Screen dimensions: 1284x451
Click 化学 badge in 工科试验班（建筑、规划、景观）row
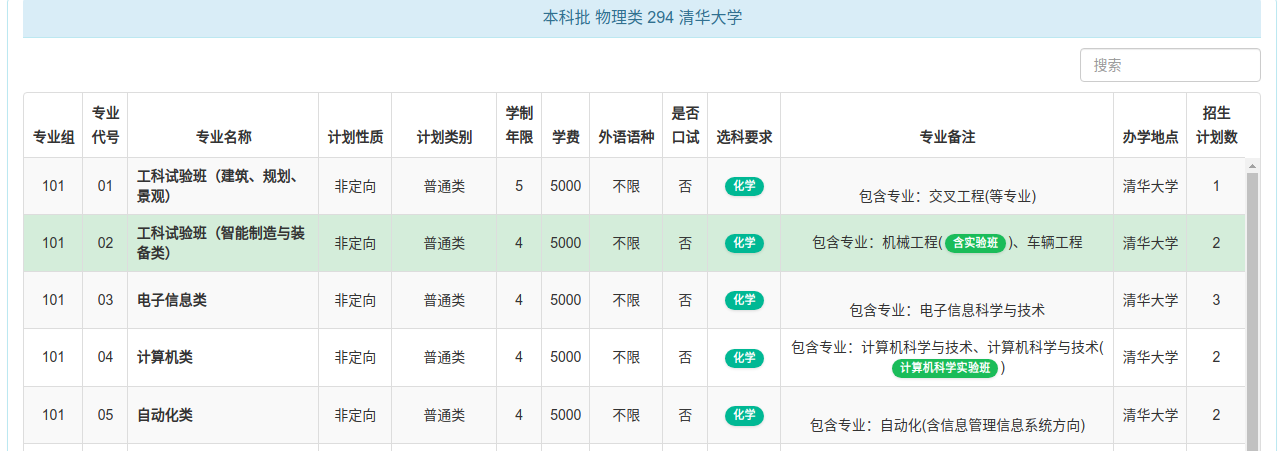[744, 186]
